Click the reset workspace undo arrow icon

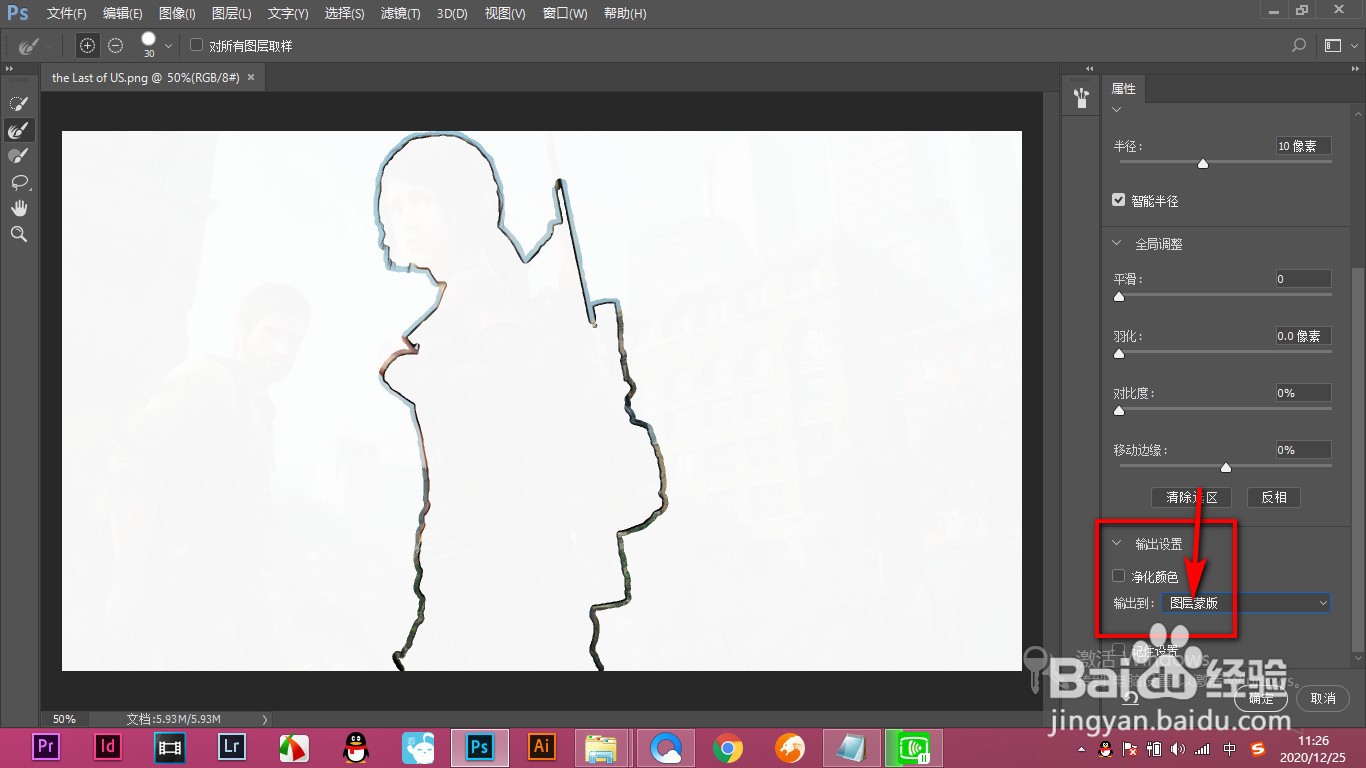click(1130, 697)
